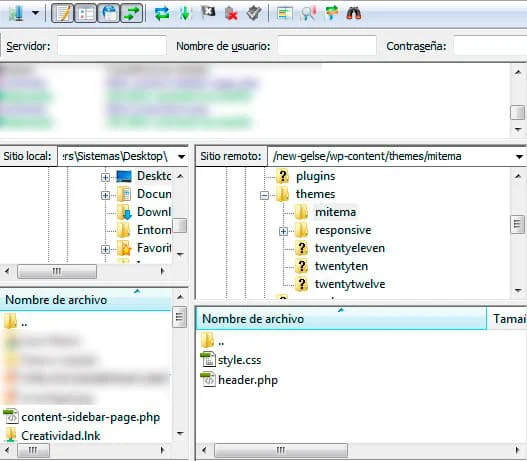
Task: Toggle transfer queue display
Action: tap(131, 13)
